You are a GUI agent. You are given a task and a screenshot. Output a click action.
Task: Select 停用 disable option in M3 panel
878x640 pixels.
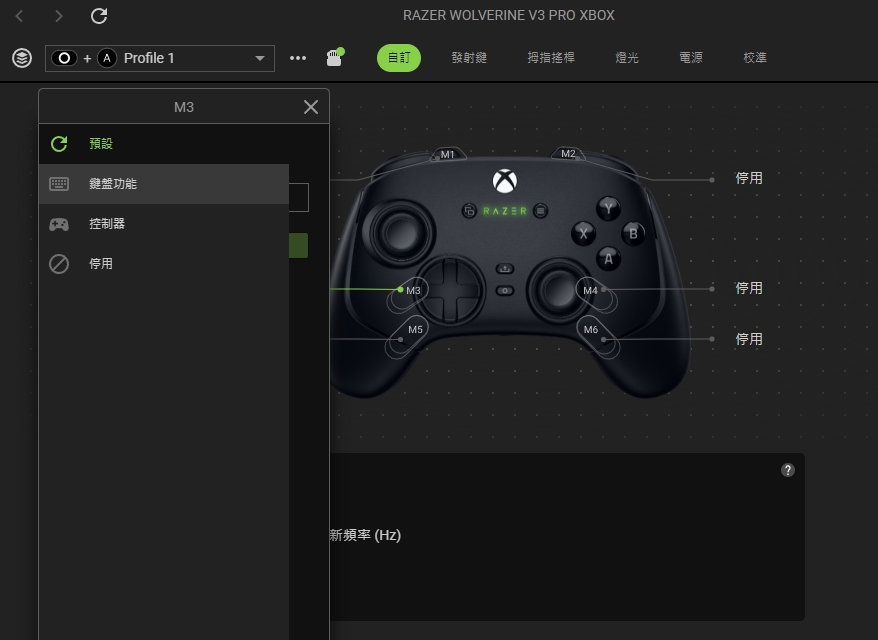pos(164,264)
